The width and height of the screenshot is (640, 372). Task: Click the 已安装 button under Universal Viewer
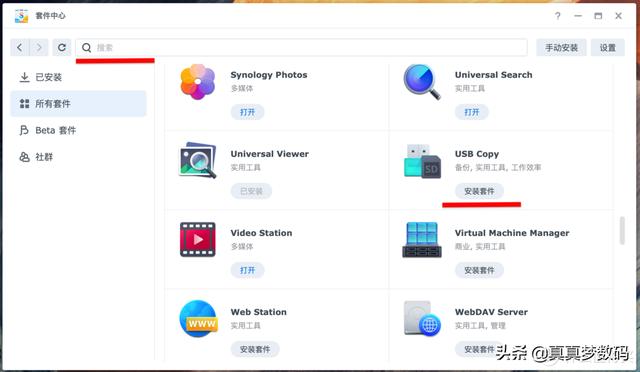251,191
